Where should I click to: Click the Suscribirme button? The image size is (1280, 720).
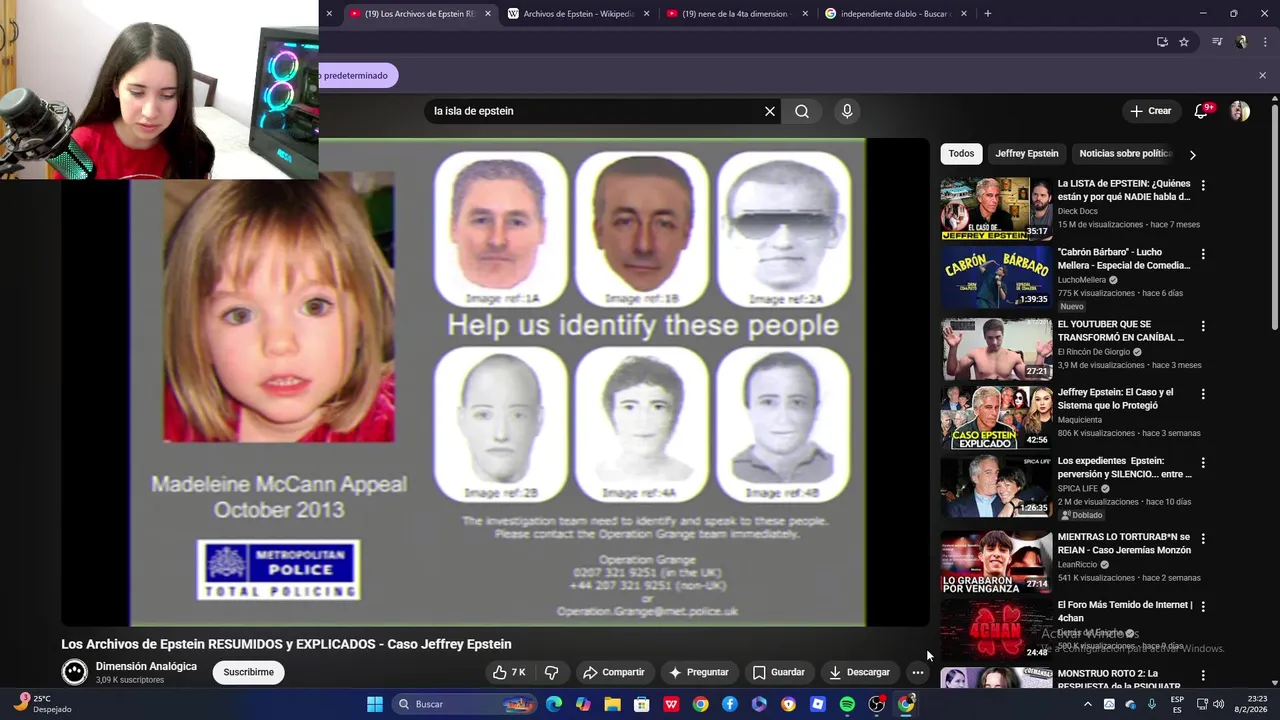[x=248, y=672]
